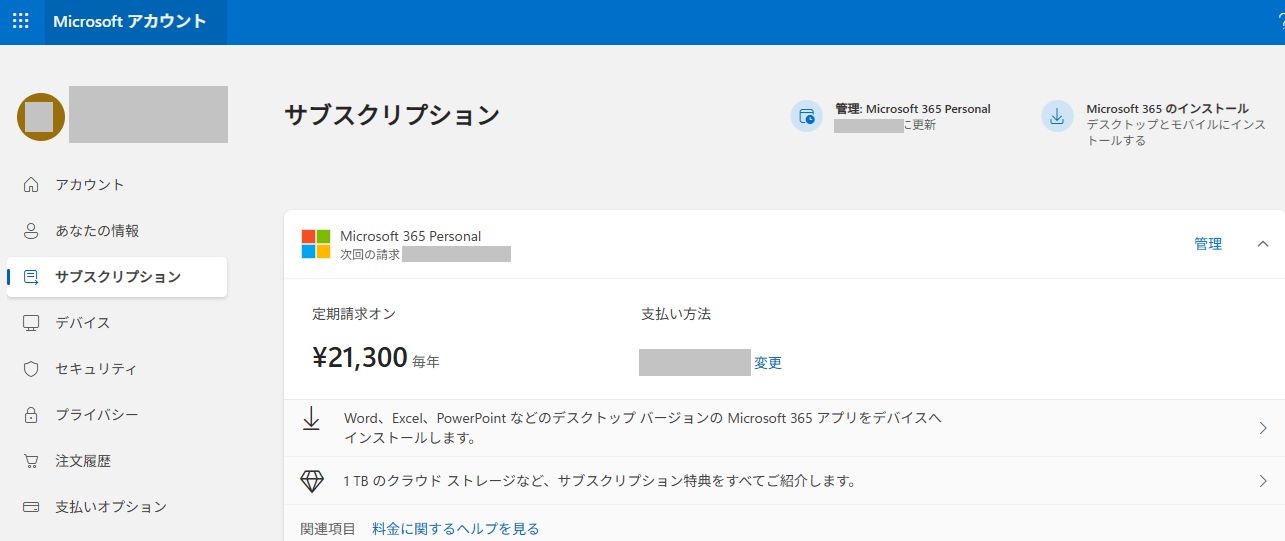The image size is (1285, 541).
Task: Select the shield icon beside セキュリティ
Action: 31,369
